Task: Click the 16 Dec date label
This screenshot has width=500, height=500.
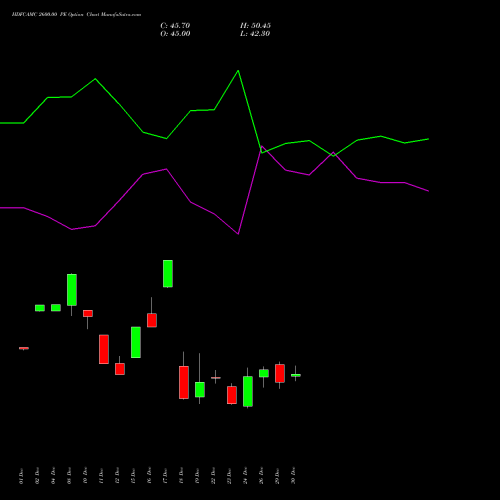Action: coord(149,476)
